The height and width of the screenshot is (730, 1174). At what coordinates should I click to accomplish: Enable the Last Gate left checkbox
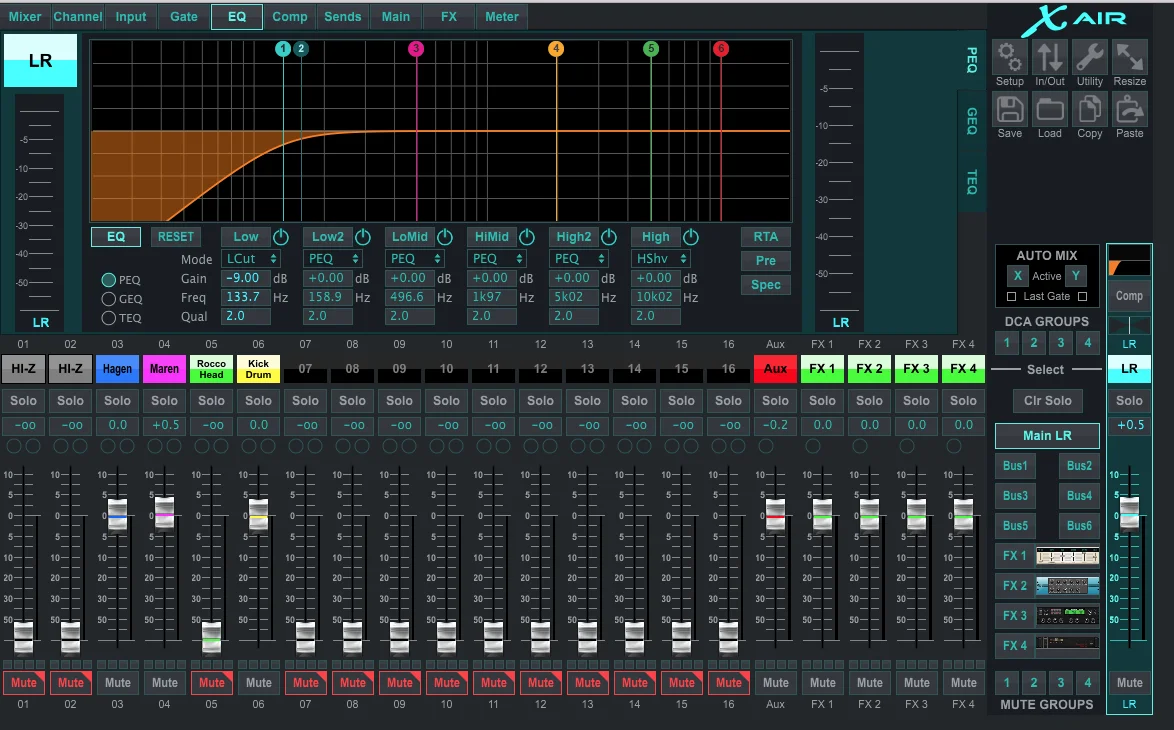click(x=1012, y=297)
